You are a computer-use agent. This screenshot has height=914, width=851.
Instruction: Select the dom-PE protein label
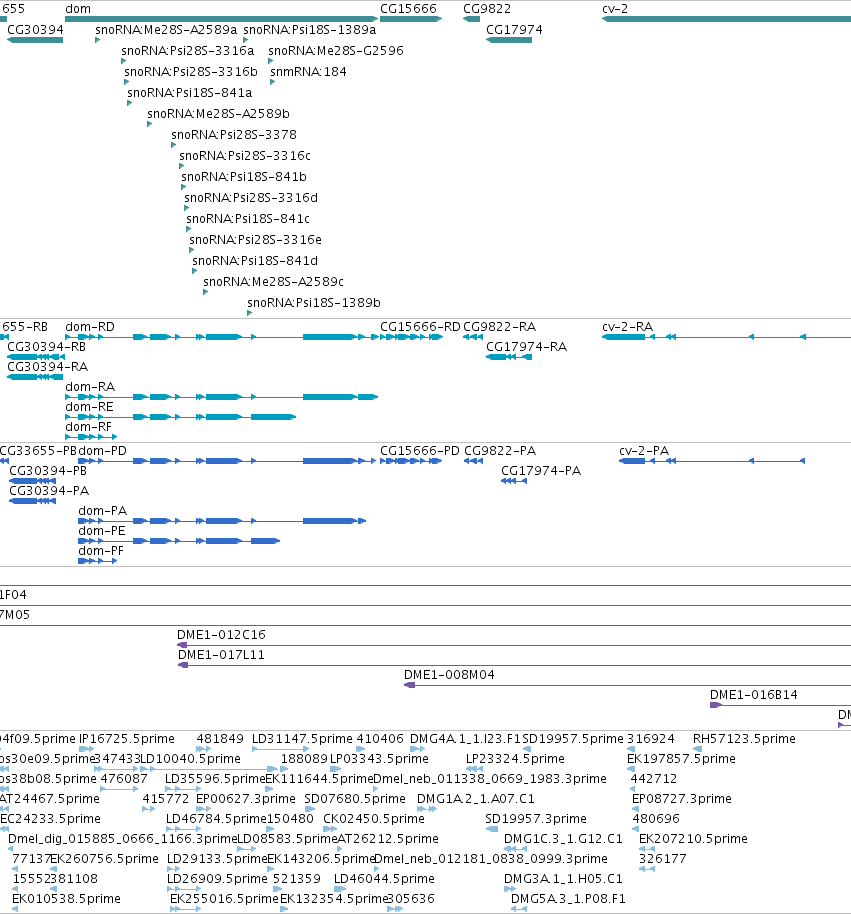point(102,531)
